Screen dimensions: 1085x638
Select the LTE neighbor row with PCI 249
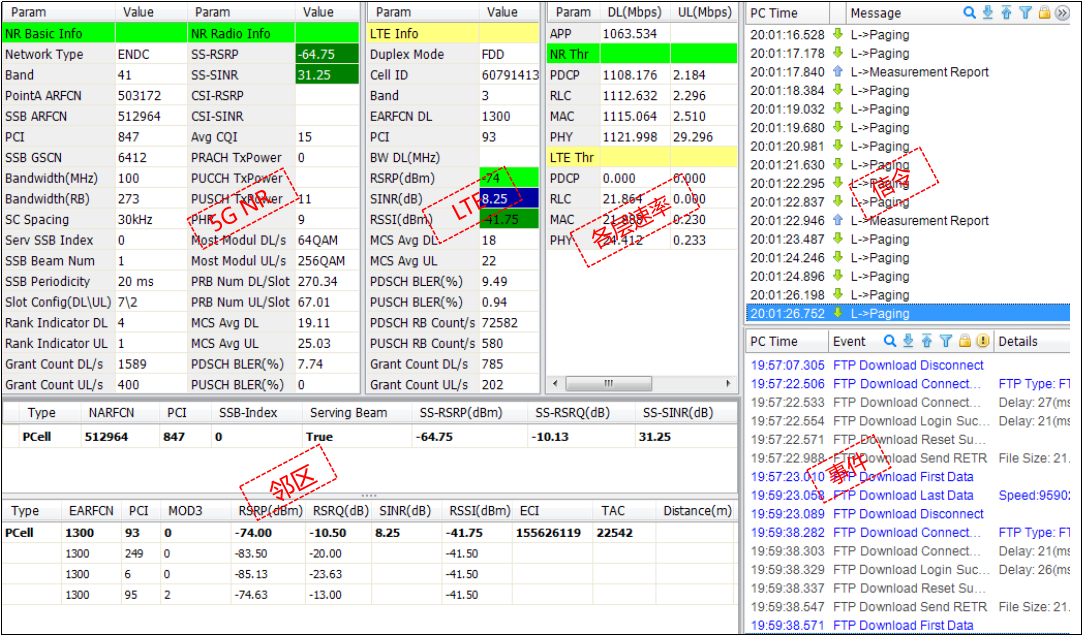[x=370, y=554]
